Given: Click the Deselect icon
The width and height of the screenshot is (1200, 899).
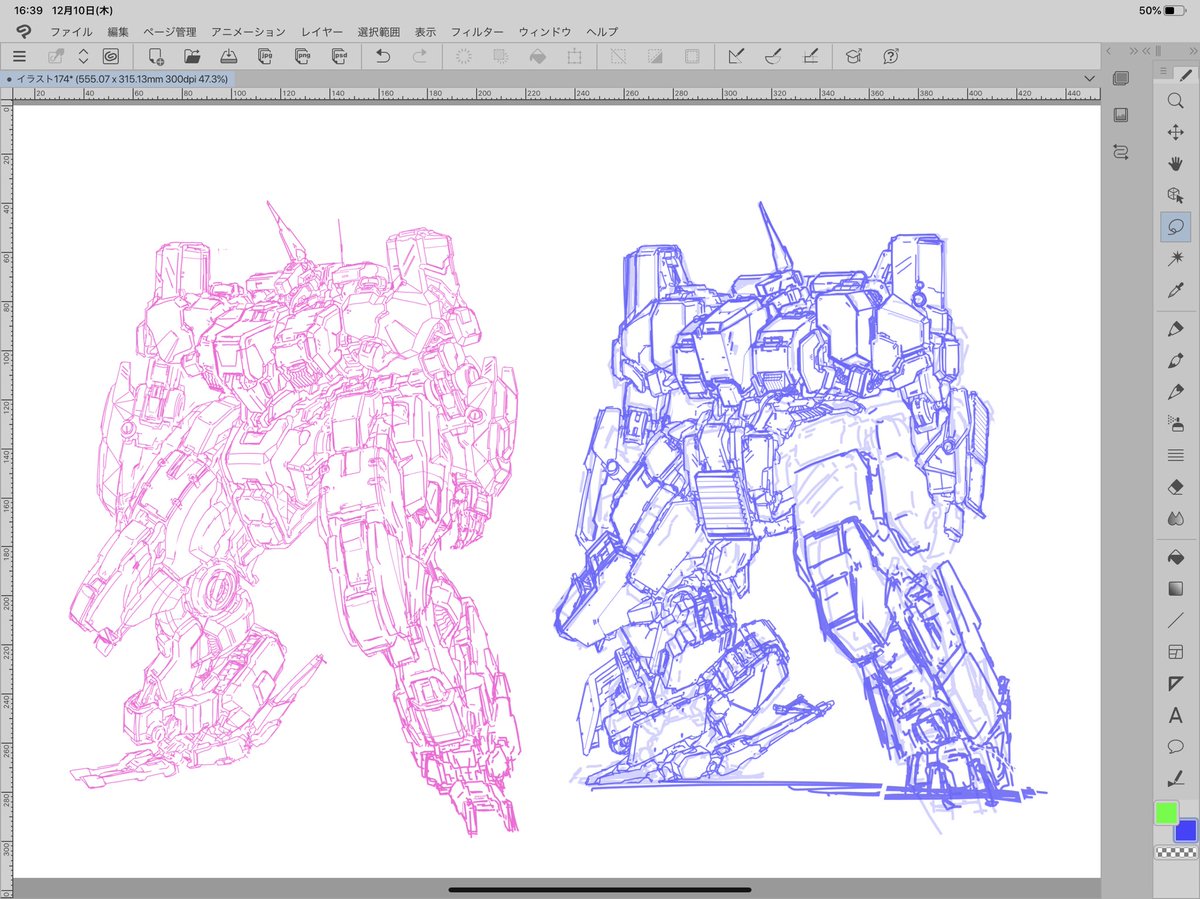Looking at the screenshot, I should [x=619, y=57].
